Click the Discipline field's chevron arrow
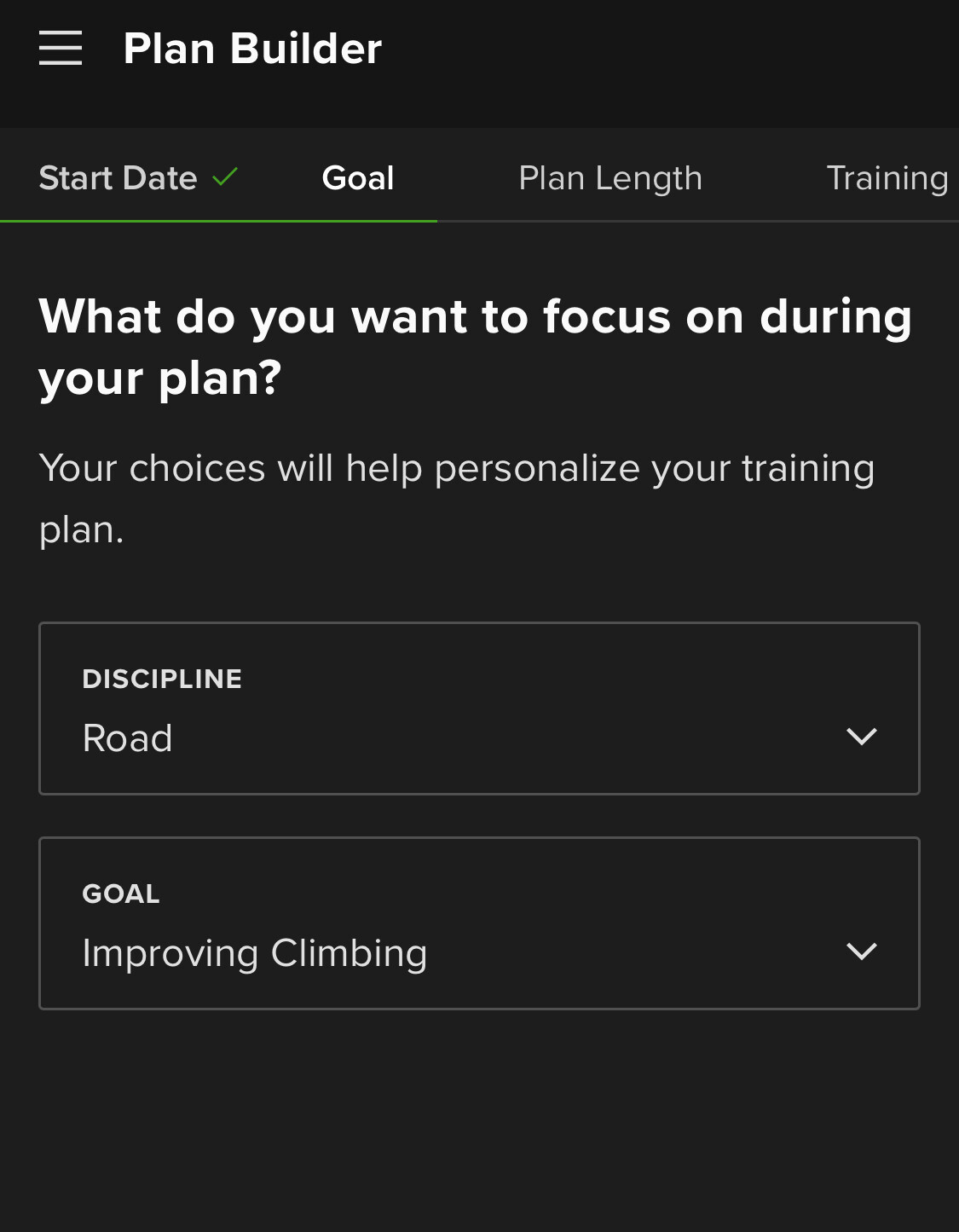This screenshot has width=959, height=1232. click(861, 737)
